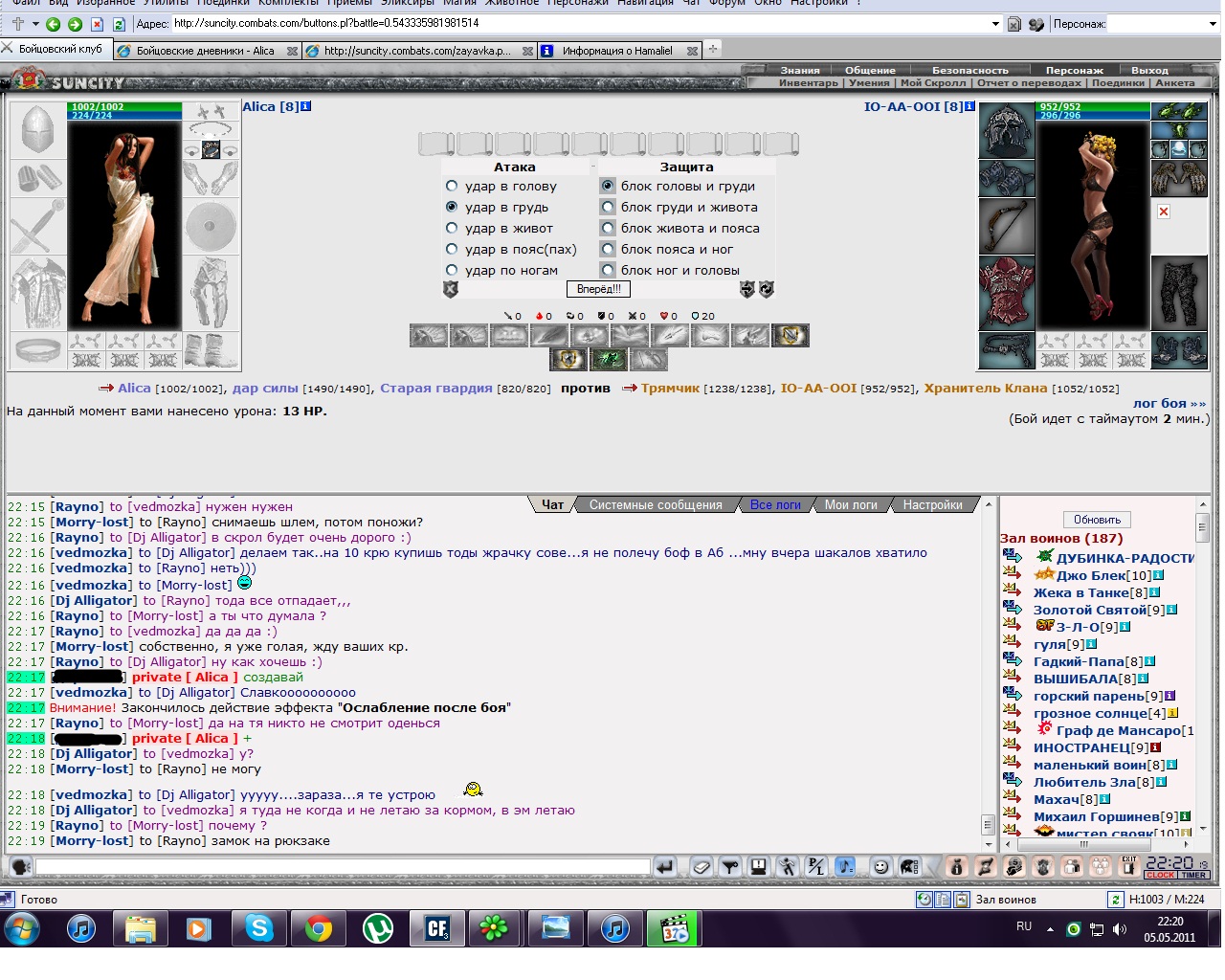Select attack 'удар в живот'

point(452,228)
